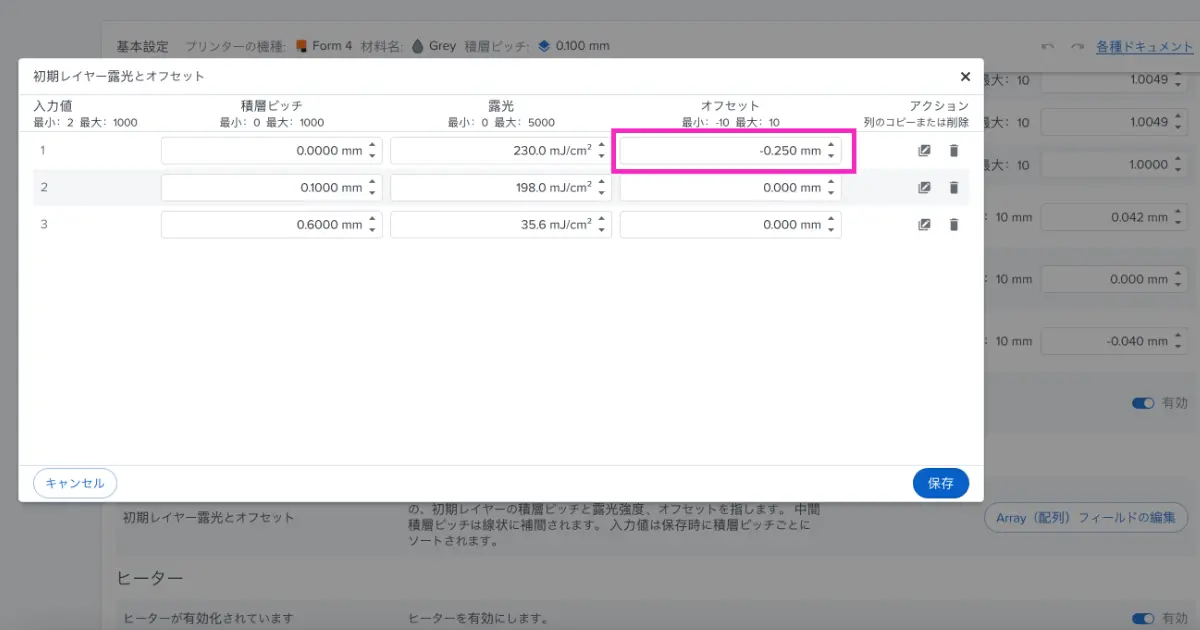
Task: Increase row 3 積層ピッチ with stepper up arrow
Action: [372, 220]
